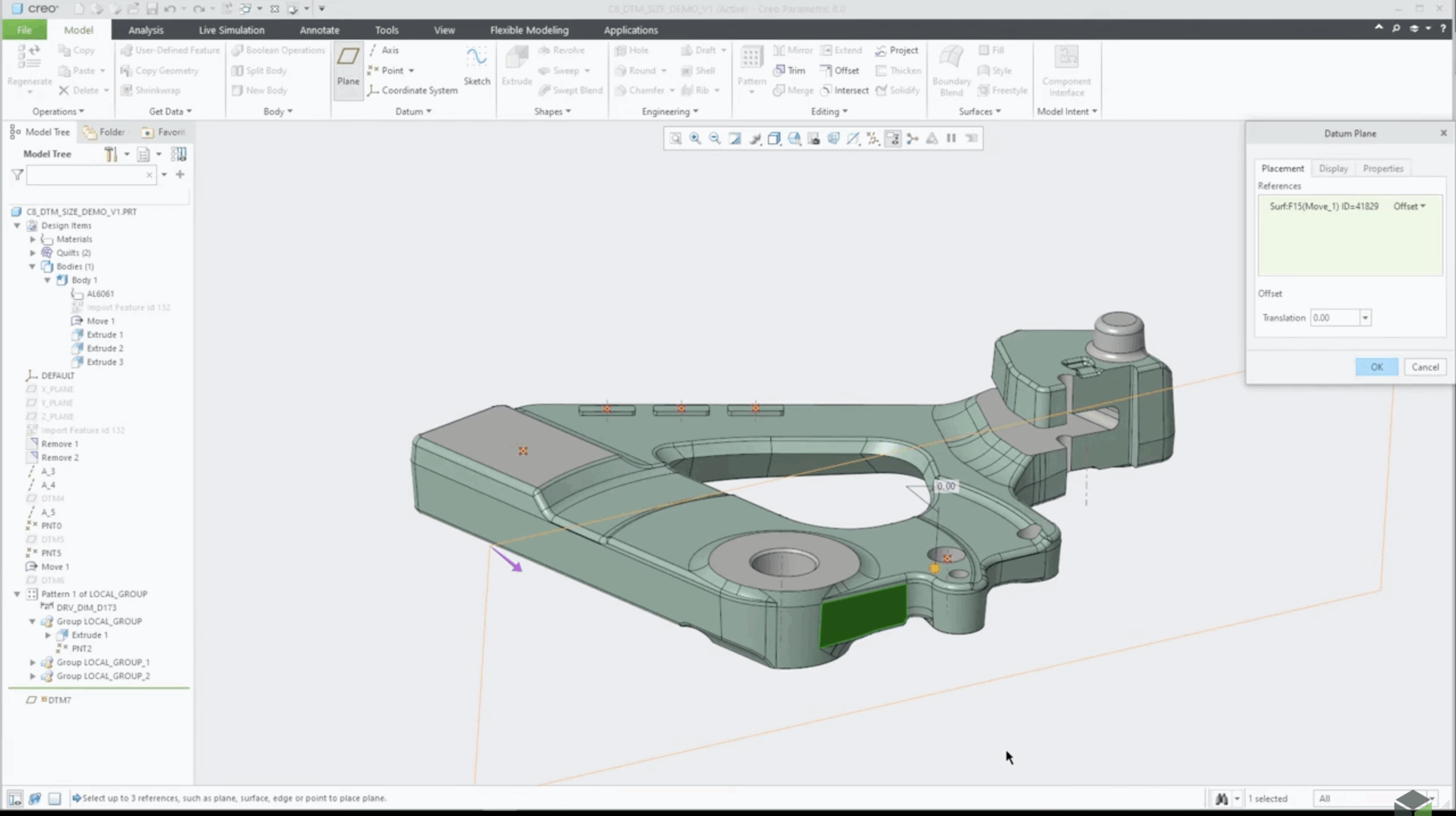This screenshot has height=816, width=1456.
Task: Open the Display tab in Datum Plane
Action: pyautogui.click(x=1333, y=168)
